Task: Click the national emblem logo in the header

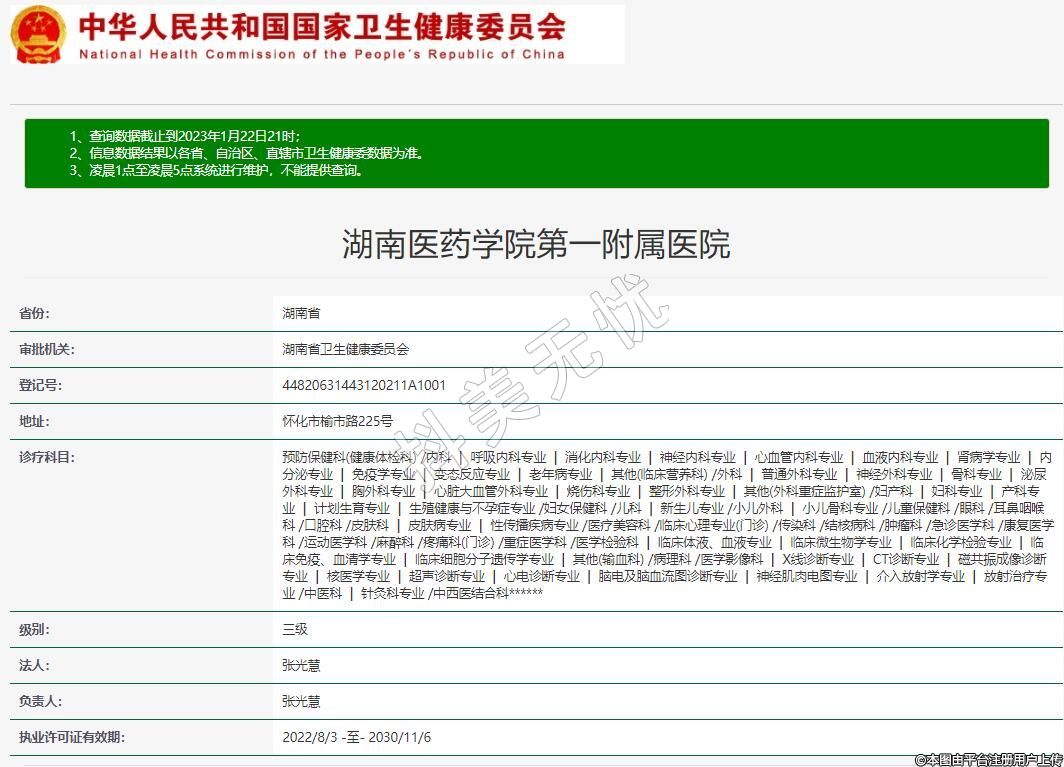Action: [38, 34]
